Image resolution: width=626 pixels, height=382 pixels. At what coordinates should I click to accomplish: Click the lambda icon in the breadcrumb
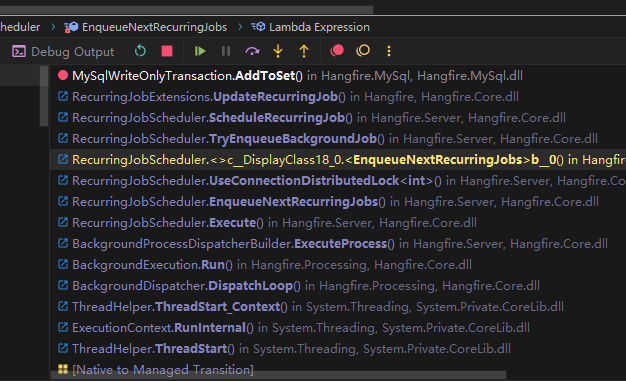point(258,27)
